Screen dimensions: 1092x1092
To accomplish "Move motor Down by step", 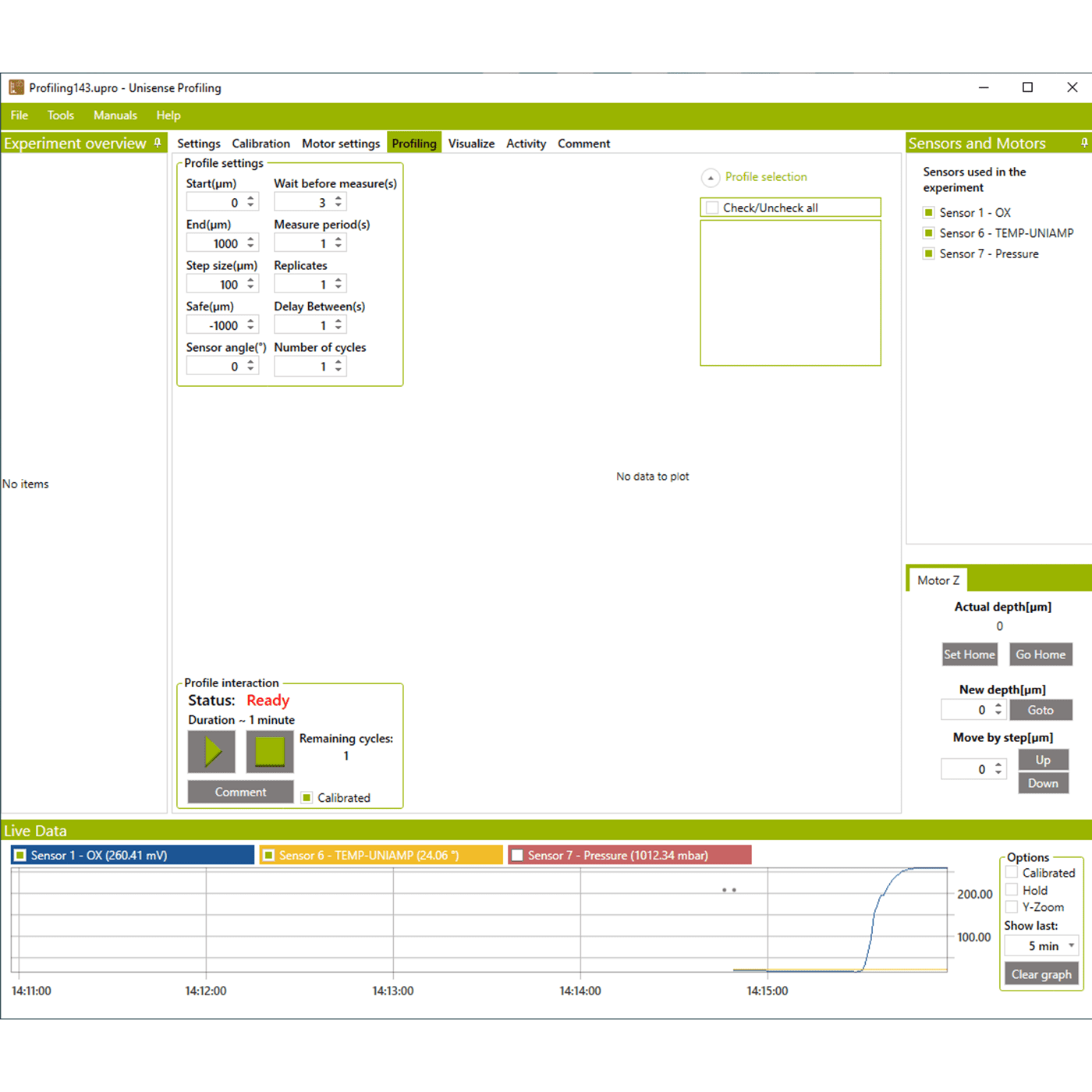I will [x=1043, y=783].
